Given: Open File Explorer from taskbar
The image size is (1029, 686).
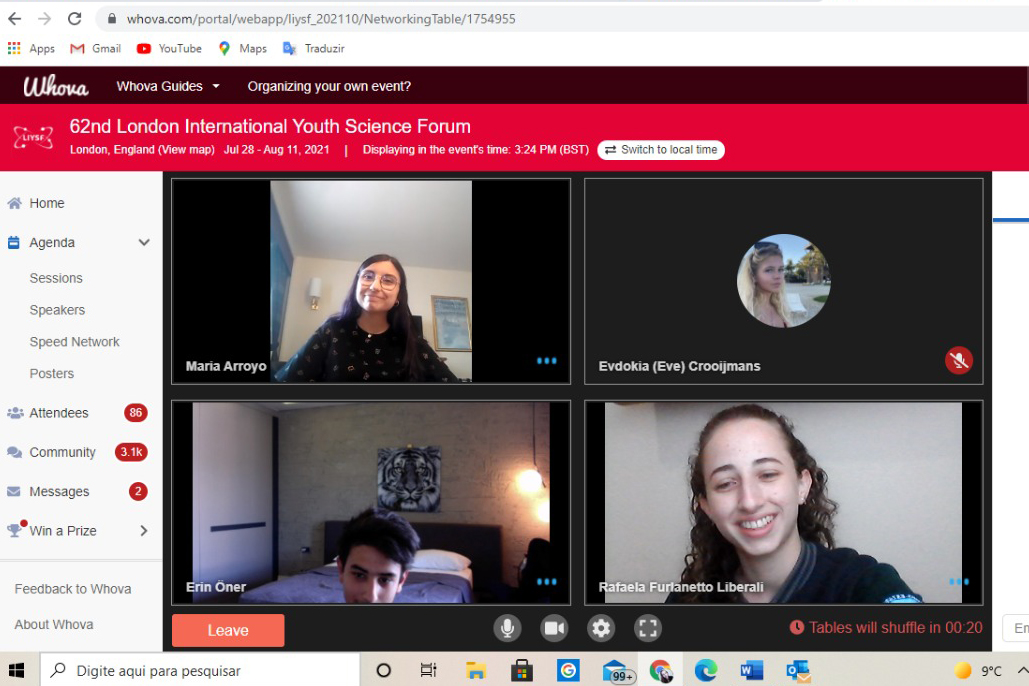Looking at the screenshot, I should pos(475,670).
